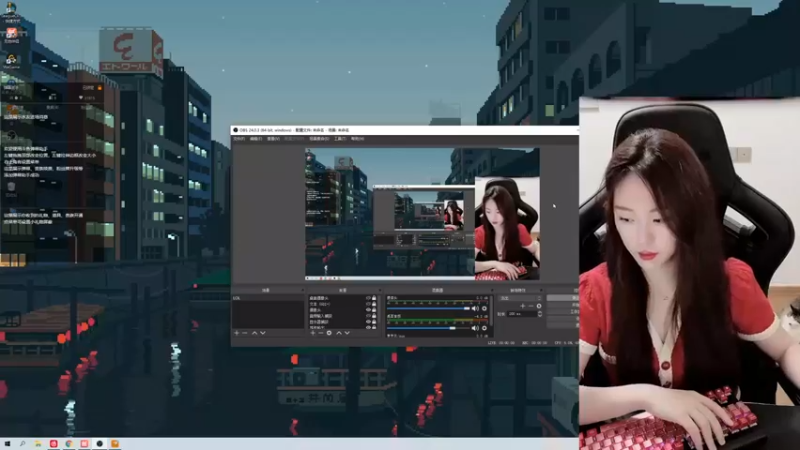
Task: Adjust the transition duration spinner arrows
Action: point(540,314)
